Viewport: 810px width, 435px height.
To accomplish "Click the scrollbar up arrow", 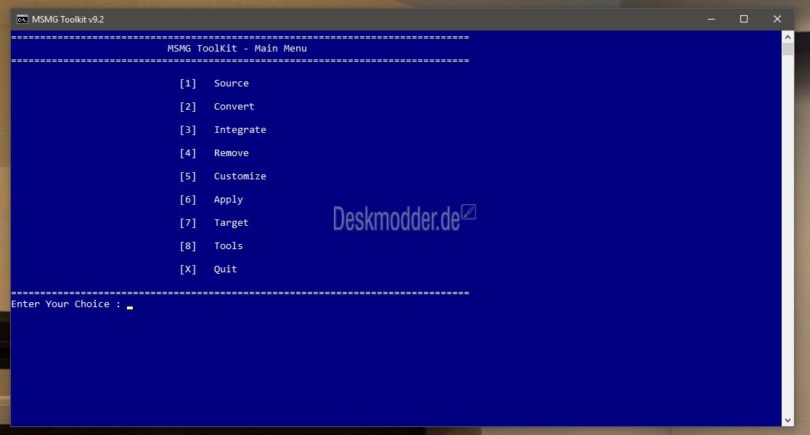I will (x=787, y=37).
